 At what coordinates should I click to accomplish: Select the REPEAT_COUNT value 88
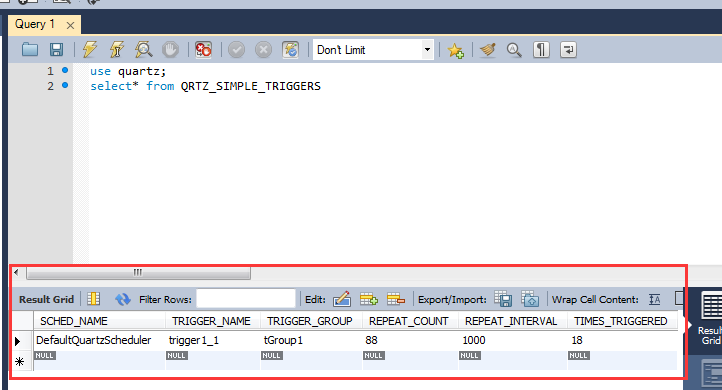(x=410, y=340)
